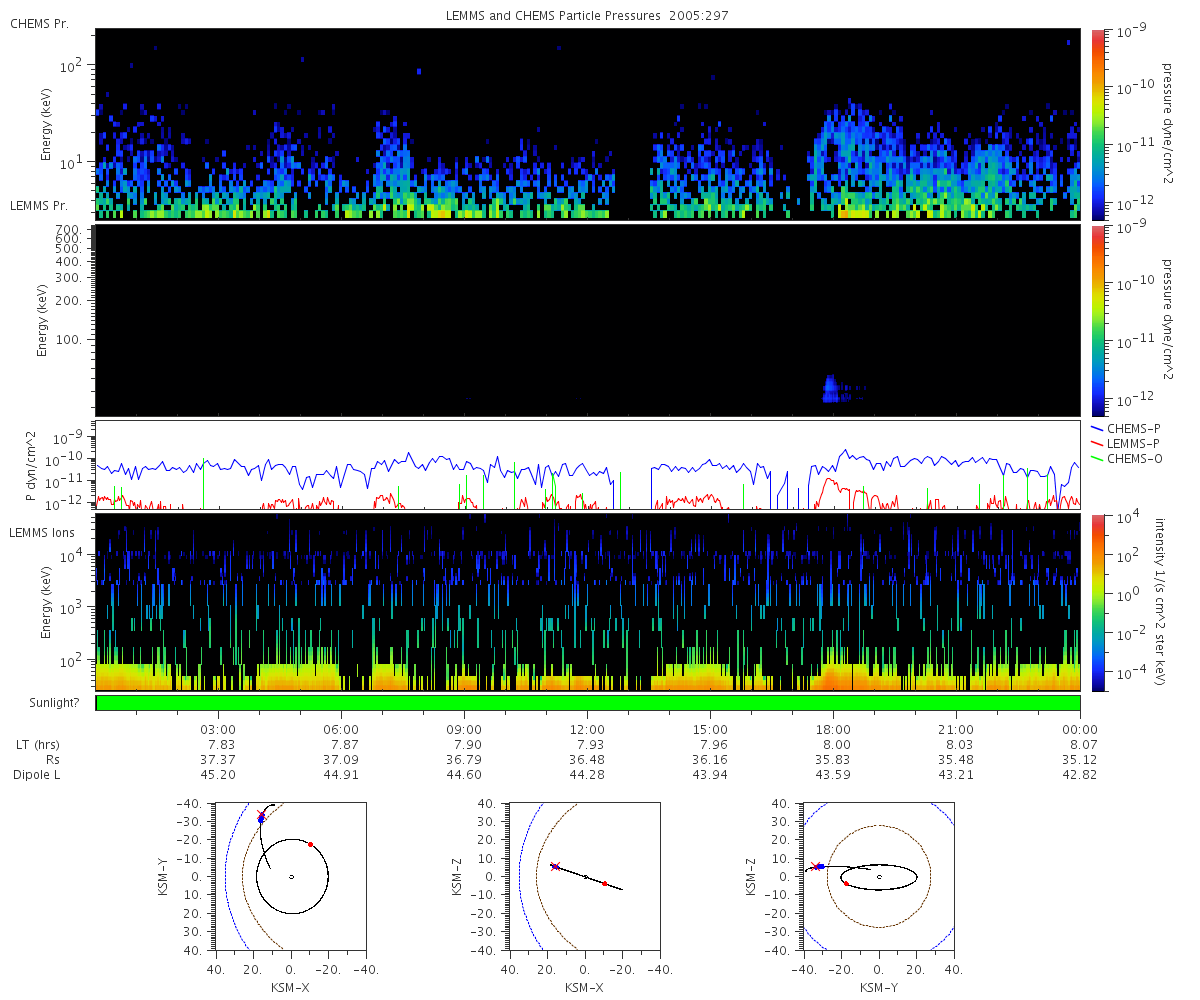Viewport: 1200px width, 1000px height.
Task: Click the CHEMS Pr. panel label
Action: [39, 24]
